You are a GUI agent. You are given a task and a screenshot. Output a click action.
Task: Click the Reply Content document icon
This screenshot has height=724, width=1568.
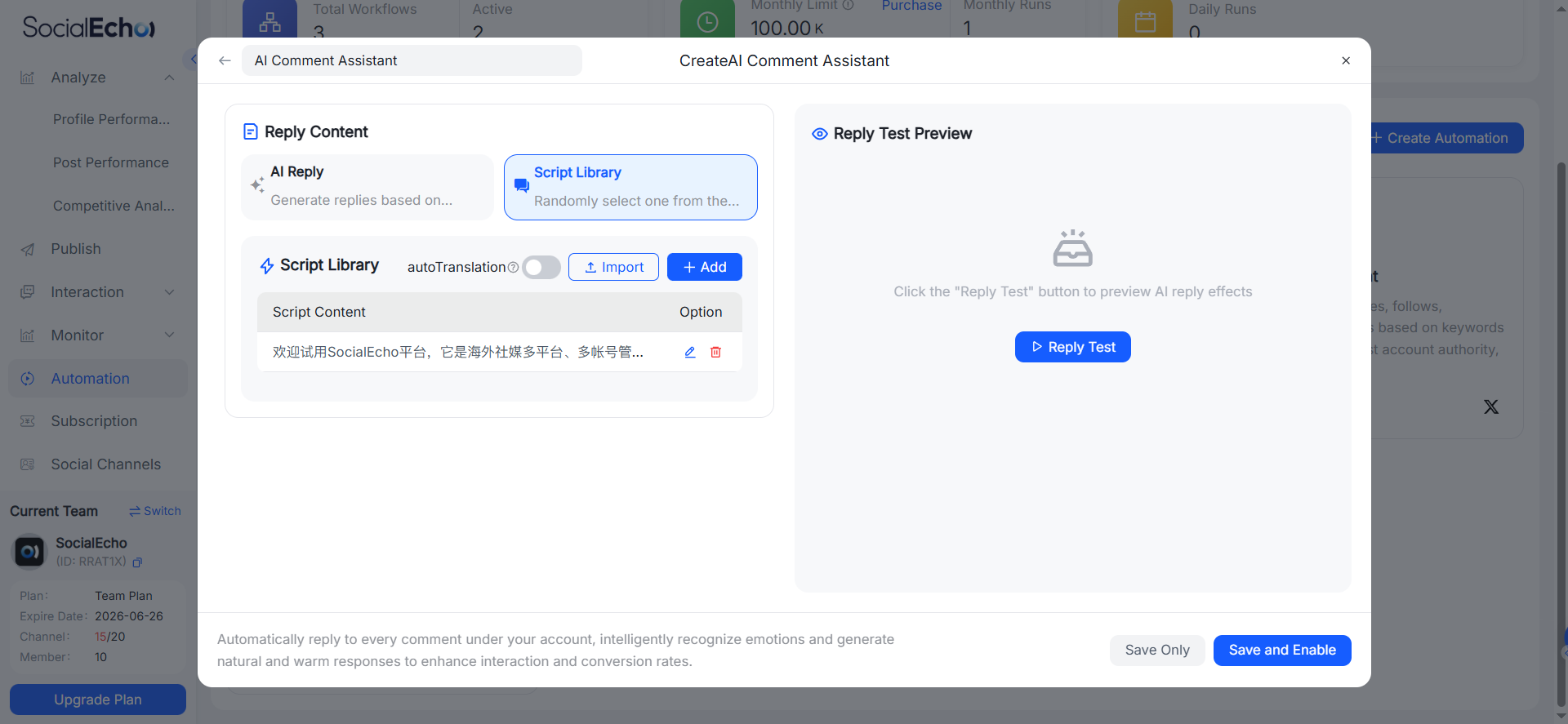tap(251, 132)
